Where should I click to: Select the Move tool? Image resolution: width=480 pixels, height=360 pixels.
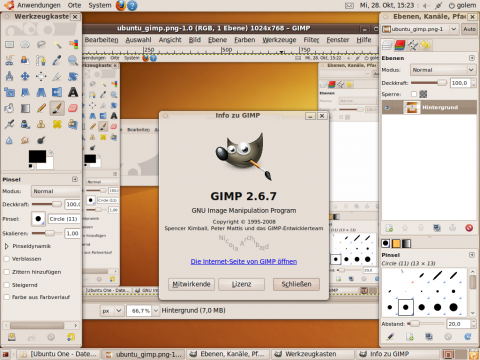tap(25, 76)
